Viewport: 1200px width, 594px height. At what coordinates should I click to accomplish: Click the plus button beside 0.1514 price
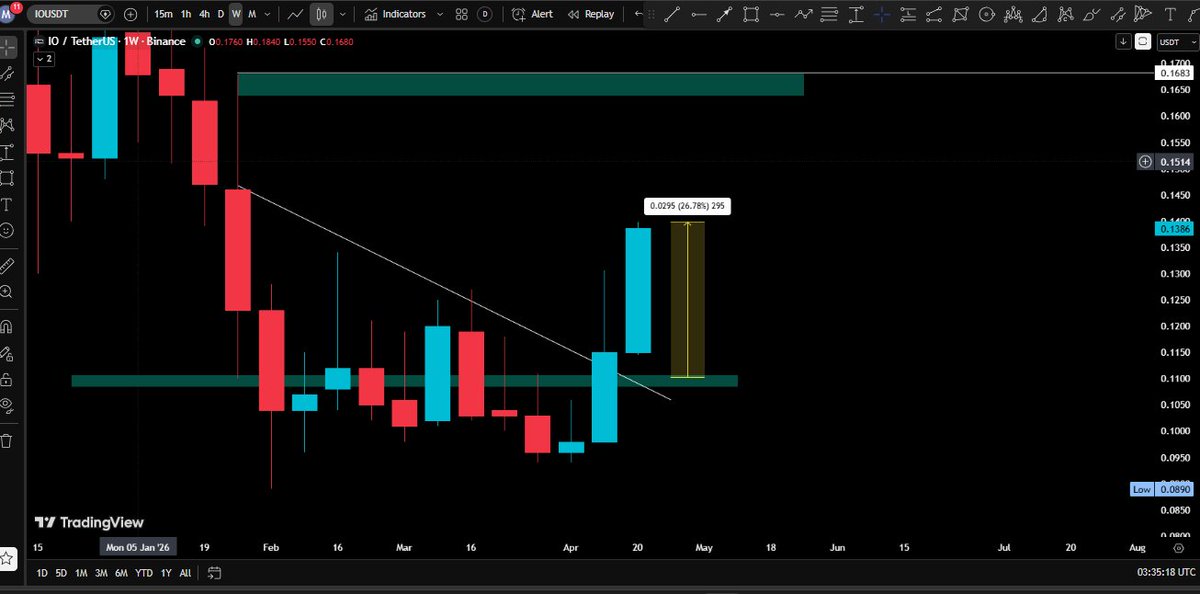[x=1145, y=161]
